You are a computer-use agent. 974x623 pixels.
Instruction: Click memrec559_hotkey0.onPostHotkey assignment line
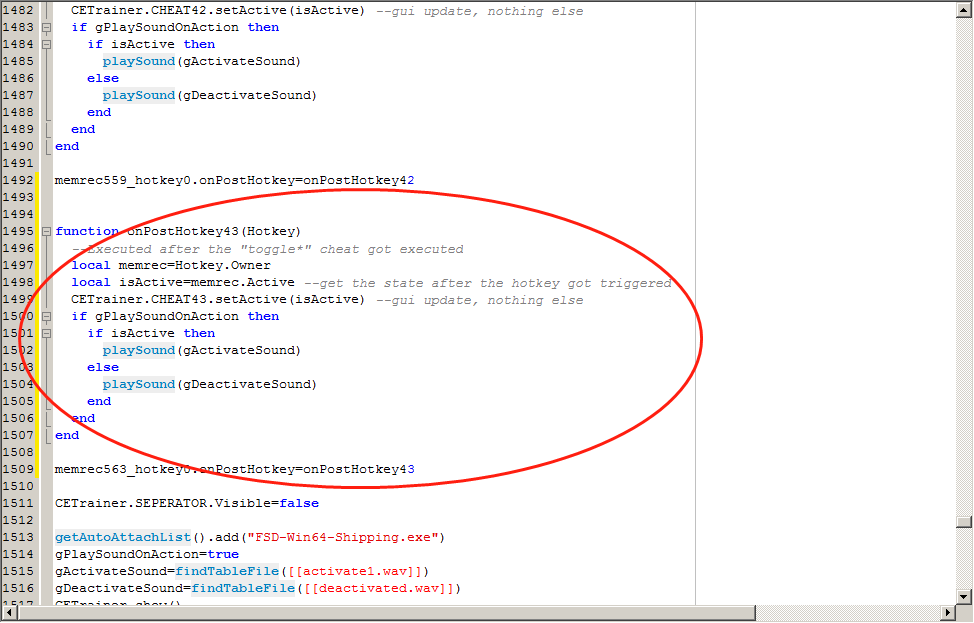click(x=234, y=180)
